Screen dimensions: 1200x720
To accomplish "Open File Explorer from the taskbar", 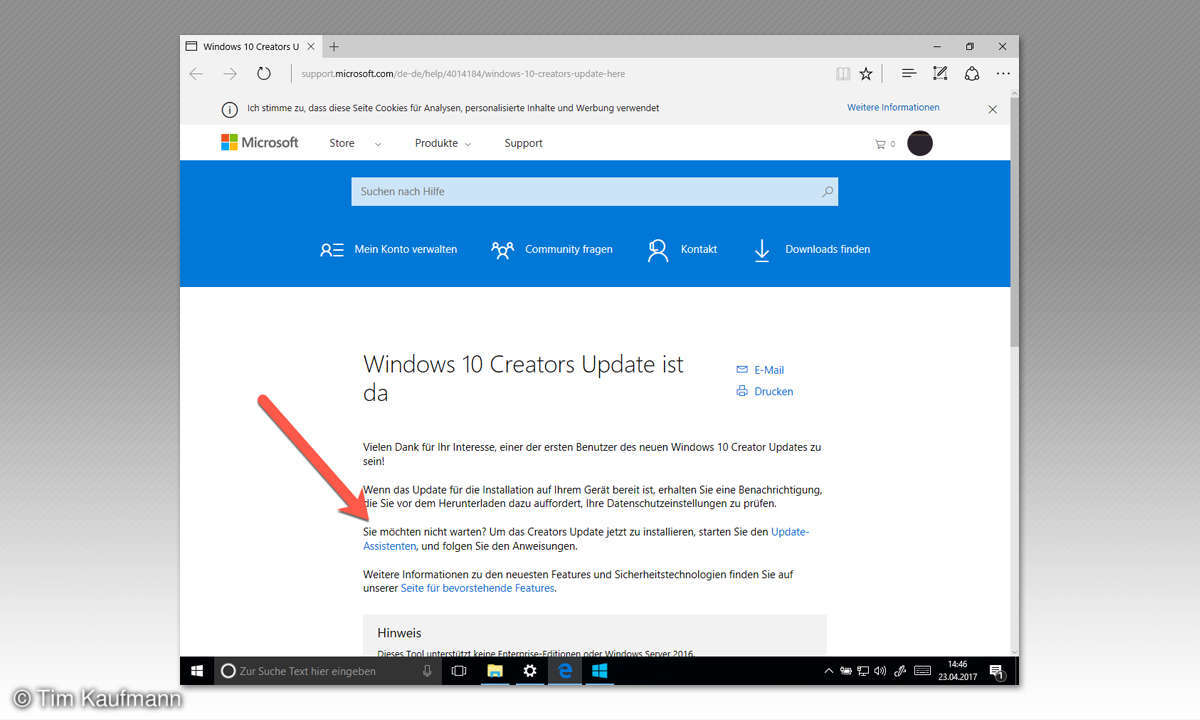I will tap(494, 671).
